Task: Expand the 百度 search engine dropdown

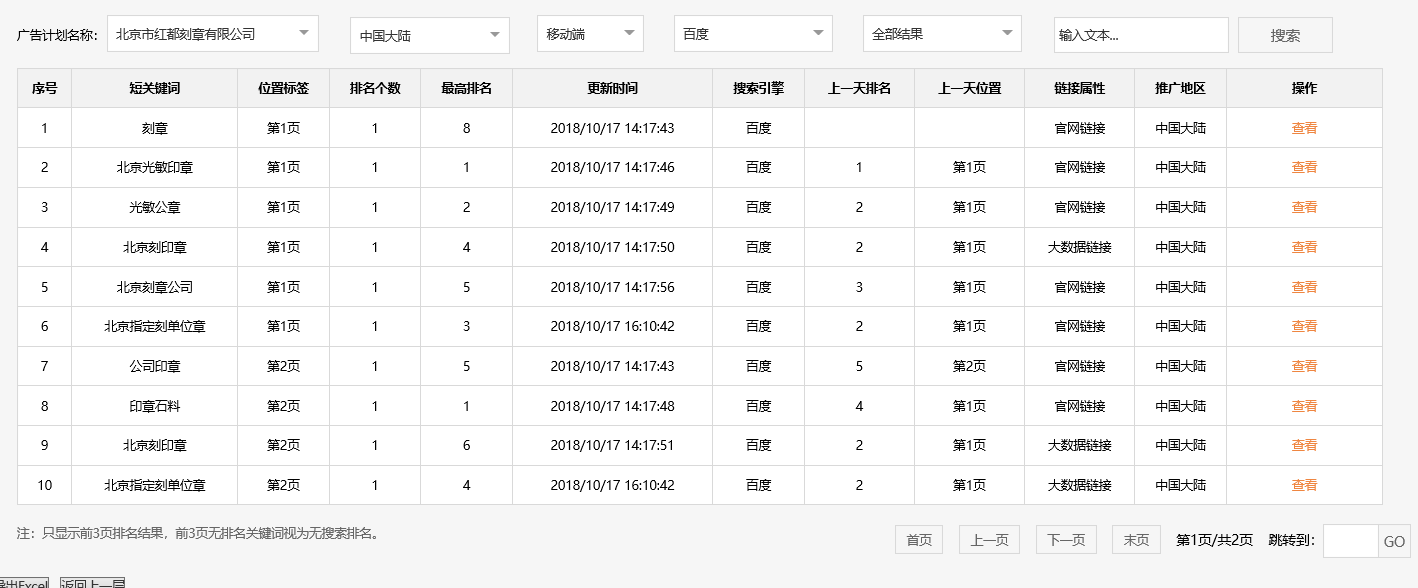Action: 752,33
